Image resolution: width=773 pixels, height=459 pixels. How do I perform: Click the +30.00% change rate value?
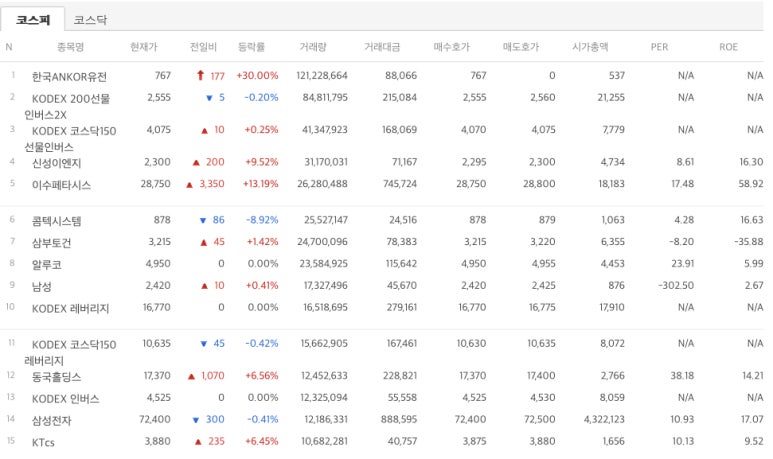pyautogui.click(x=257, y=75)
